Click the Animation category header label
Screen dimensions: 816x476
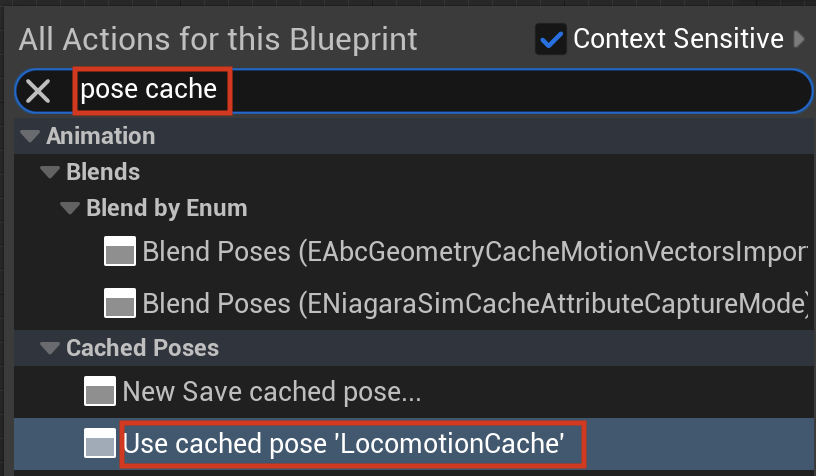[100, 136]
